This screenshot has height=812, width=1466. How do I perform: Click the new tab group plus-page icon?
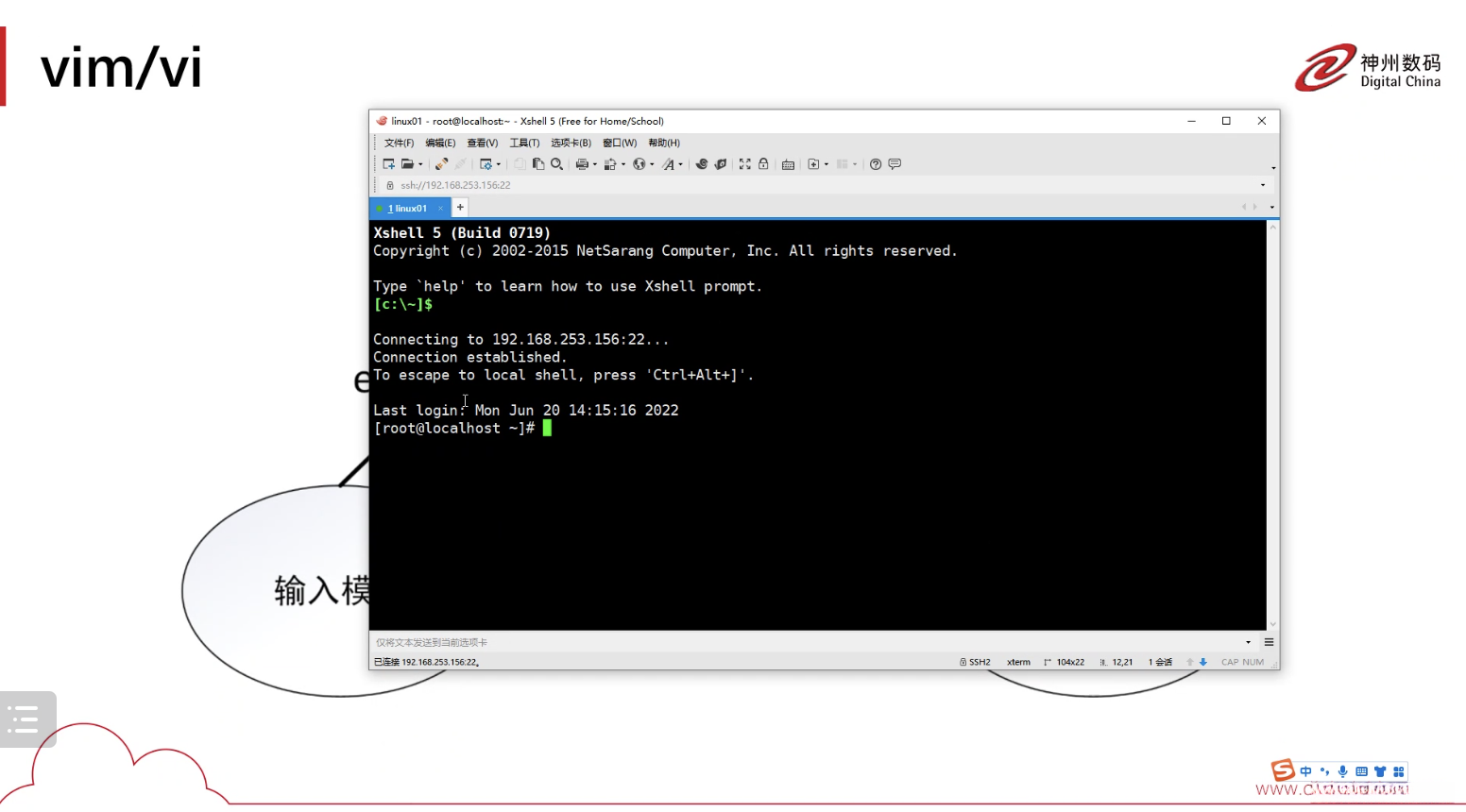coord(813,164)
